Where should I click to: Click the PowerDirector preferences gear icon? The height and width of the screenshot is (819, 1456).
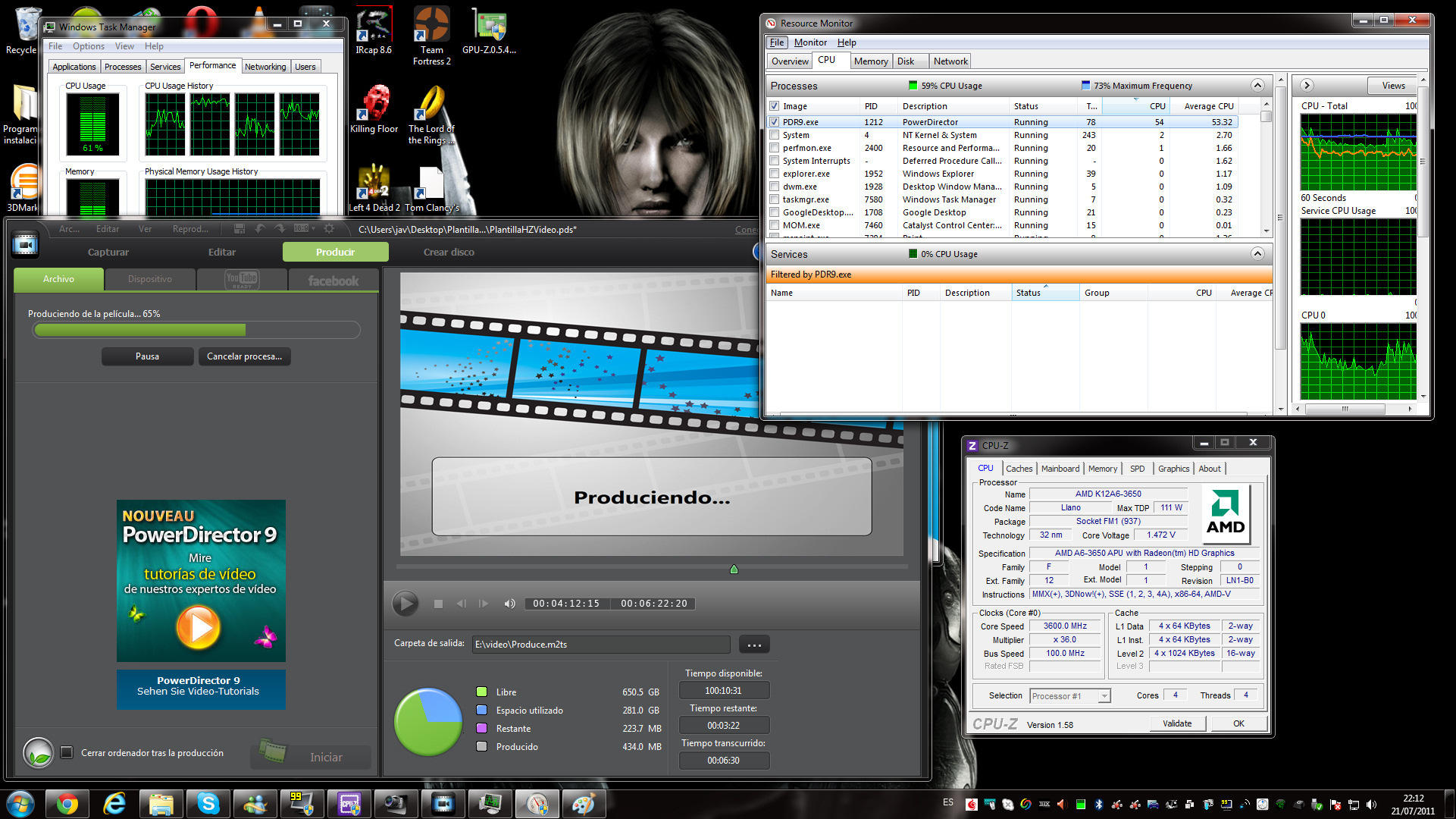click(329, 229)
